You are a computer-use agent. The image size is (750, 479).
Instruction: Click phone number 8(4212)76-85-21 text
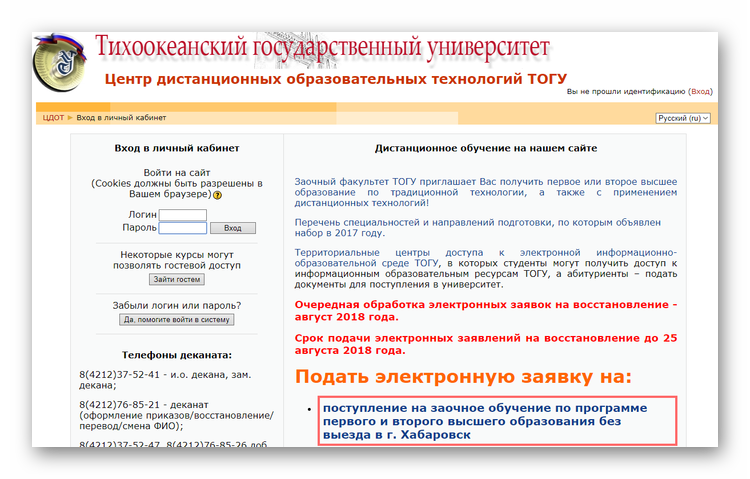coord(120,405)
